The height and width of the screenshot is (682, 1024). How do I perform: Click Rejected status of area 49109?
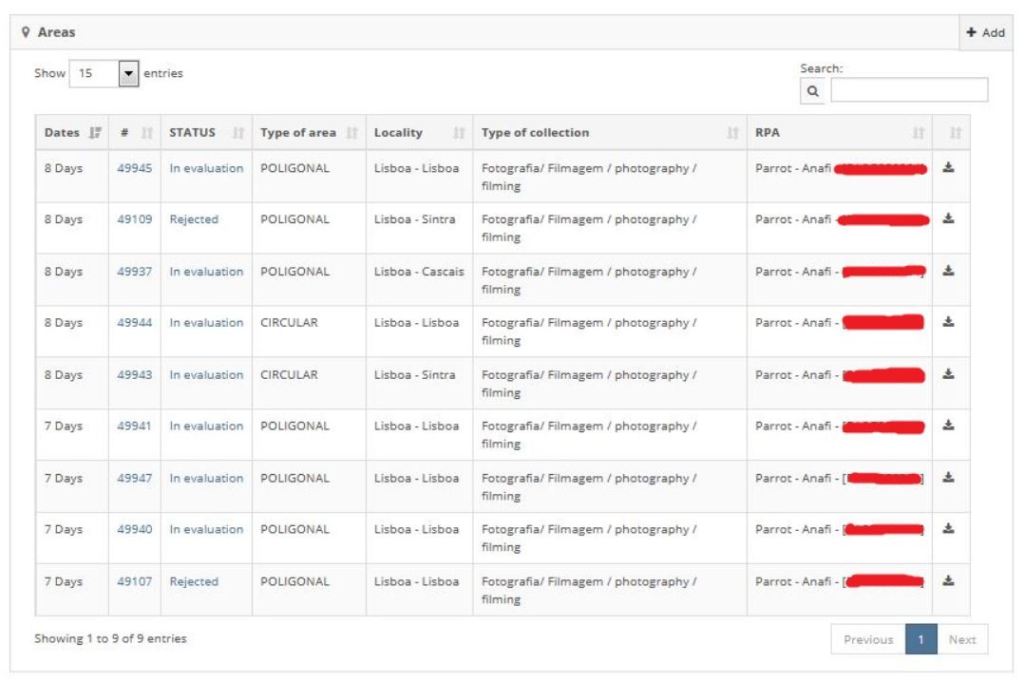point(193,220)
